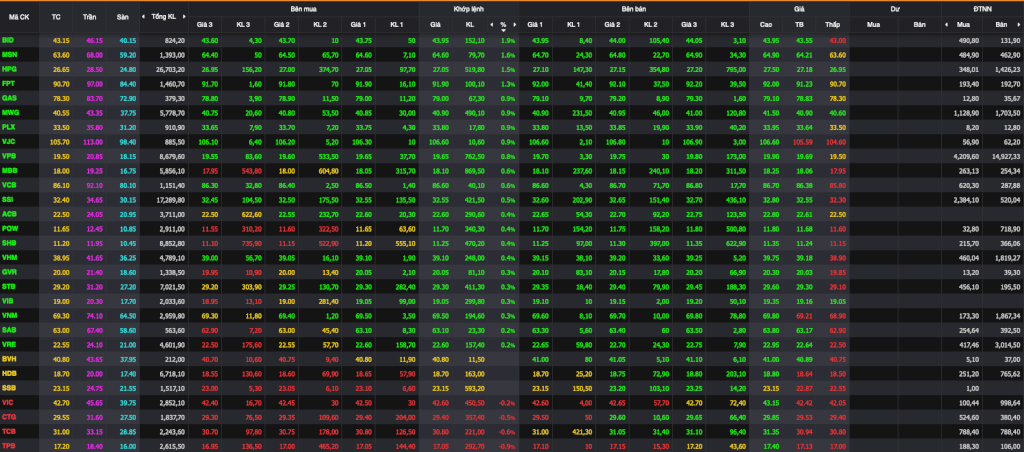Click the left arrow beside the % column header
Screen dimensions: 1024x452
click(x=492, y=25)
